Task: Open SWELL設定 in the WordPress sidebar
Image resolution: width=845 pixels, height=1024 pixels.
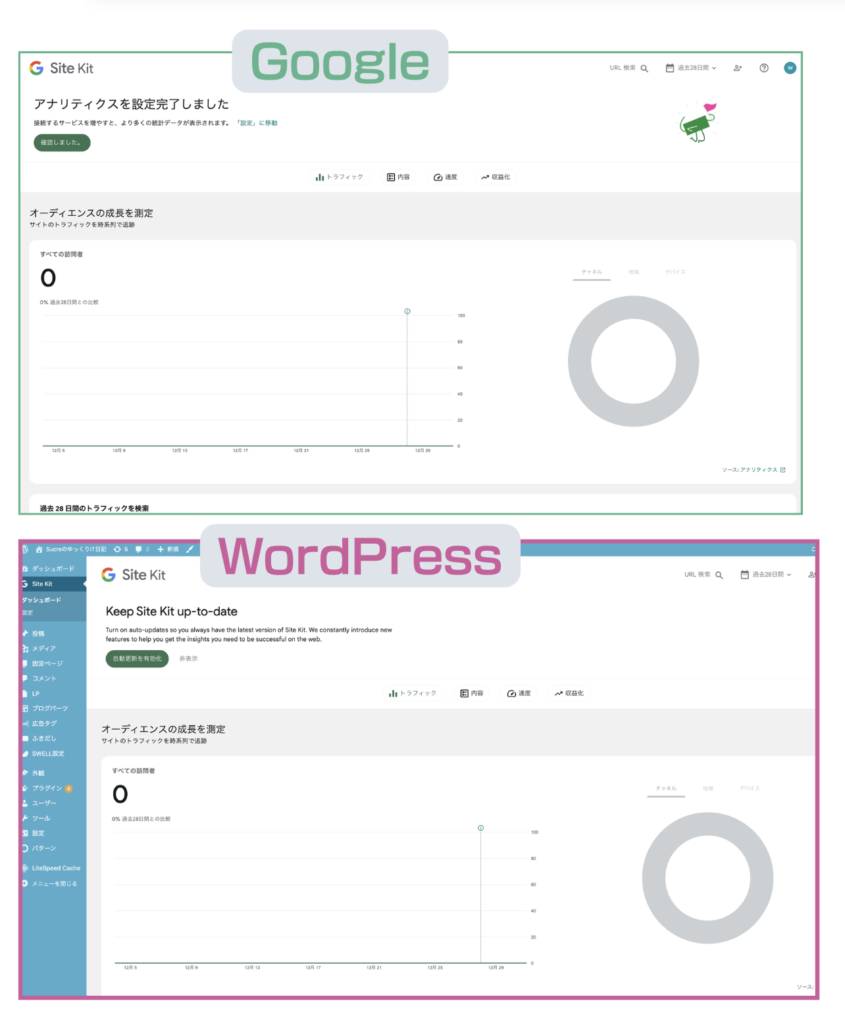Action: (x=47, y=753)
